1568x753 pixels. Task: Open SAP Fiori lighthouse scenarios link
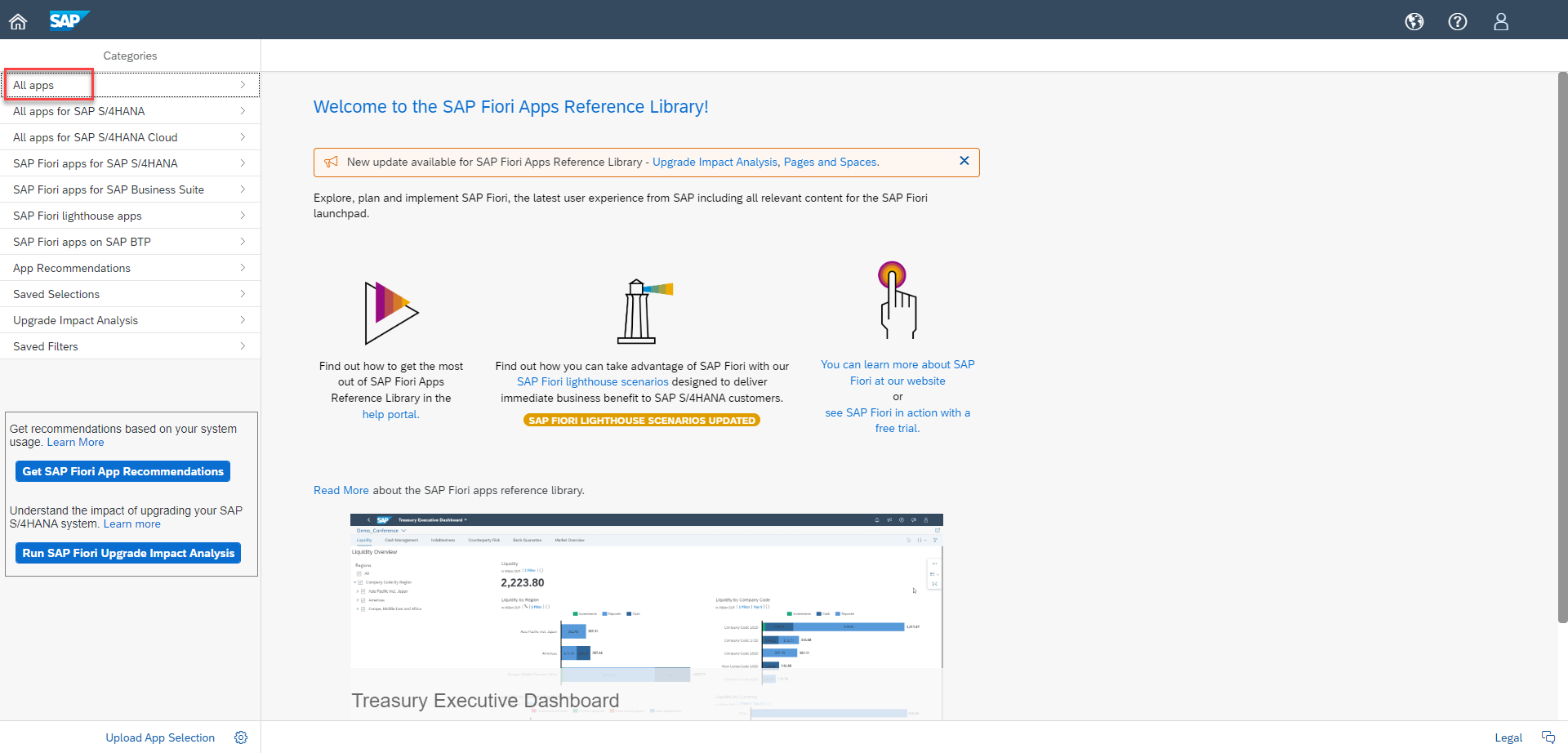tap(592, 381)
